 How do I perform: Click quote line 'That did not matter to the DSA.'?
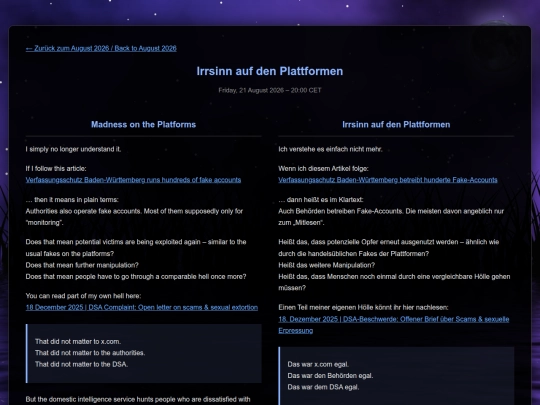(81, 364)
